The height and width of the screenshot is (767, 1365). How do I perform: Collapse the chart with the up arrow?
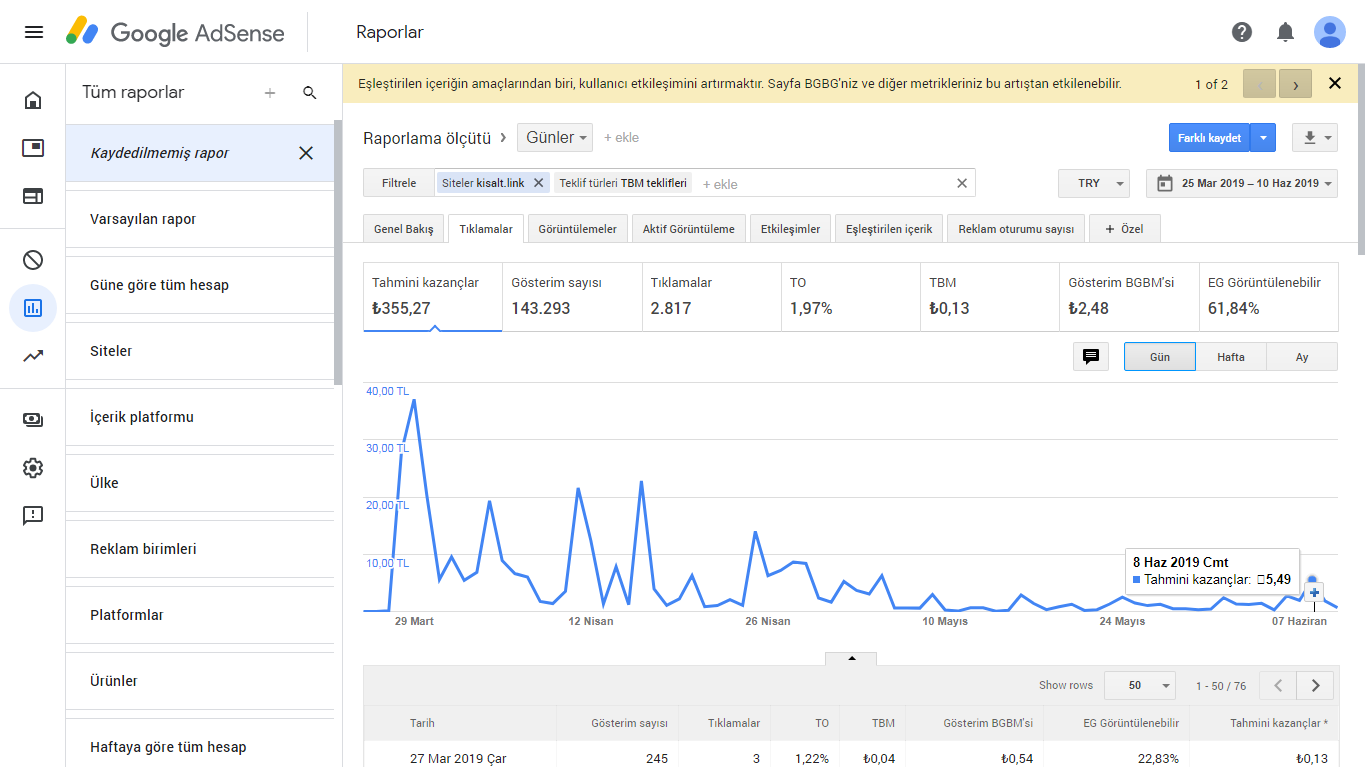point(851,658)
